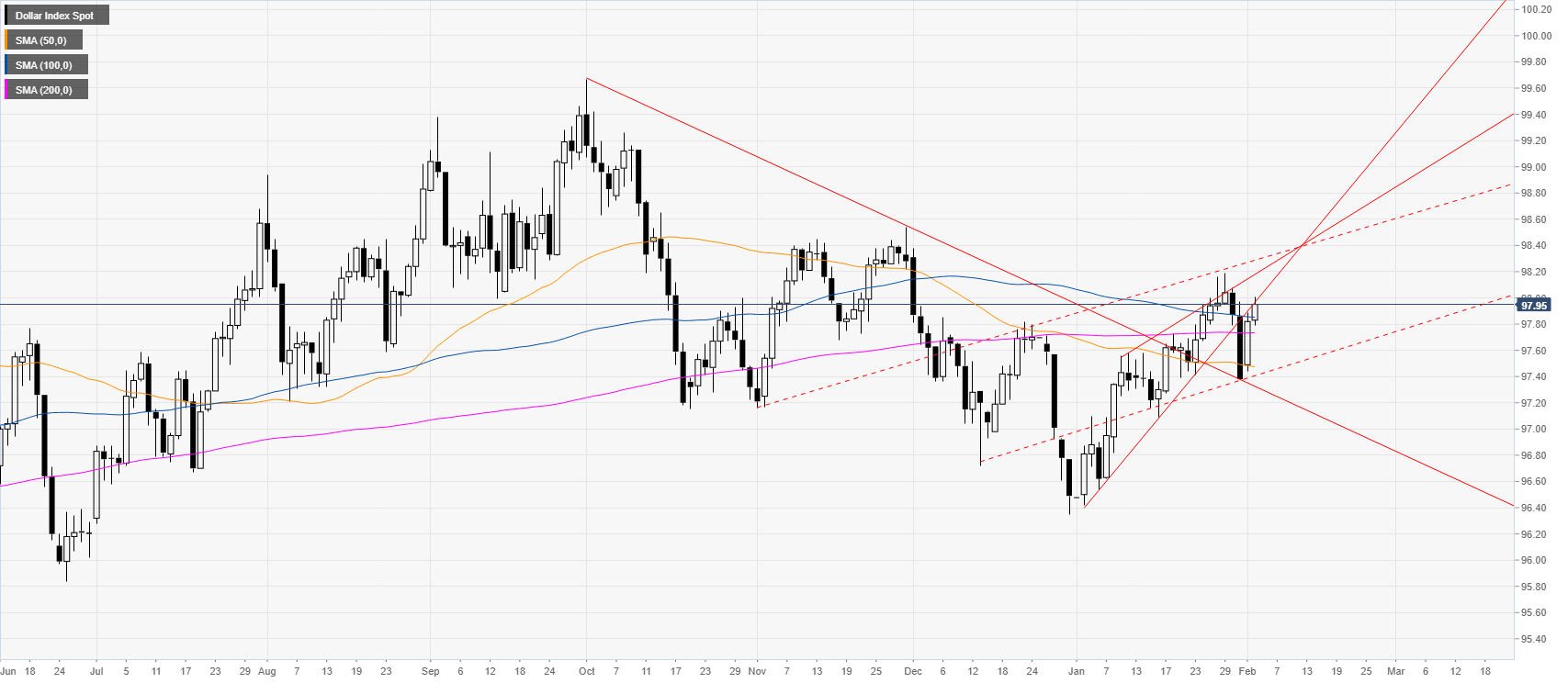Click the Dec label on time axis
1568x683 pixels.
point(913,671)
